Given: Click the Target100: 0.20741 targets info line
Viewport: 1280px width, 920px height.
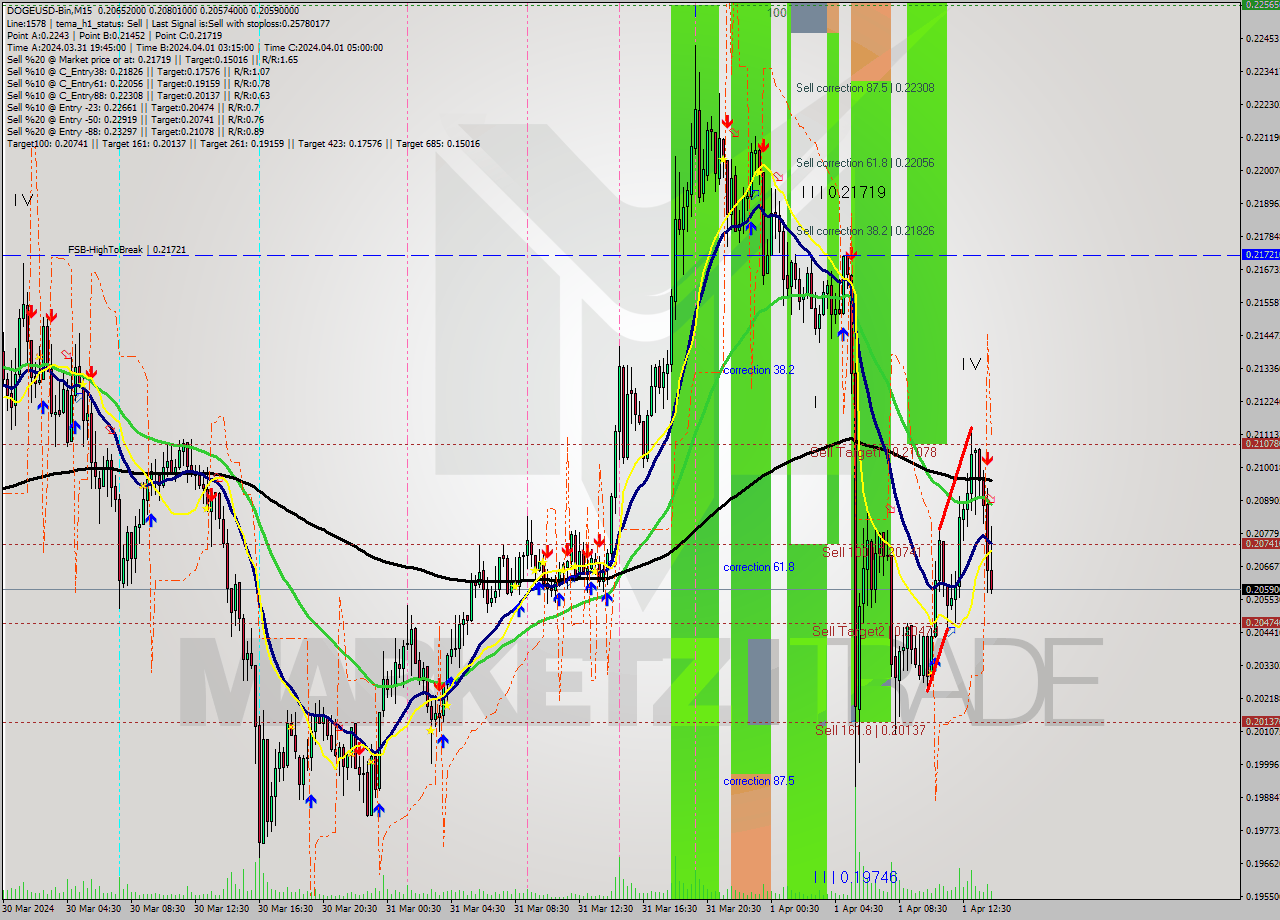Looking at the screenshot, I should (243, 144).
